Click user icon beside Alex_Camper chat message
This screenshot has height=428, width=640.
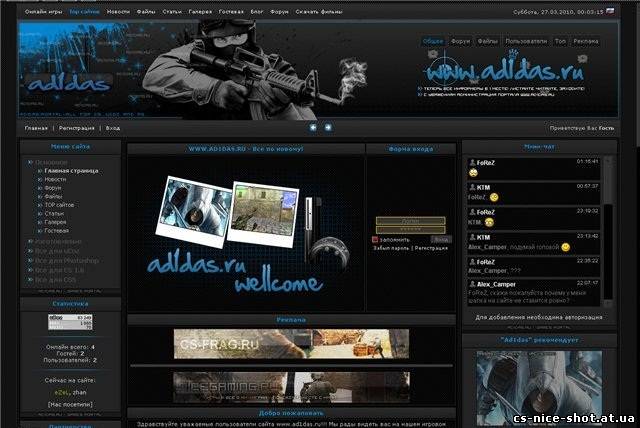[472, 284]
